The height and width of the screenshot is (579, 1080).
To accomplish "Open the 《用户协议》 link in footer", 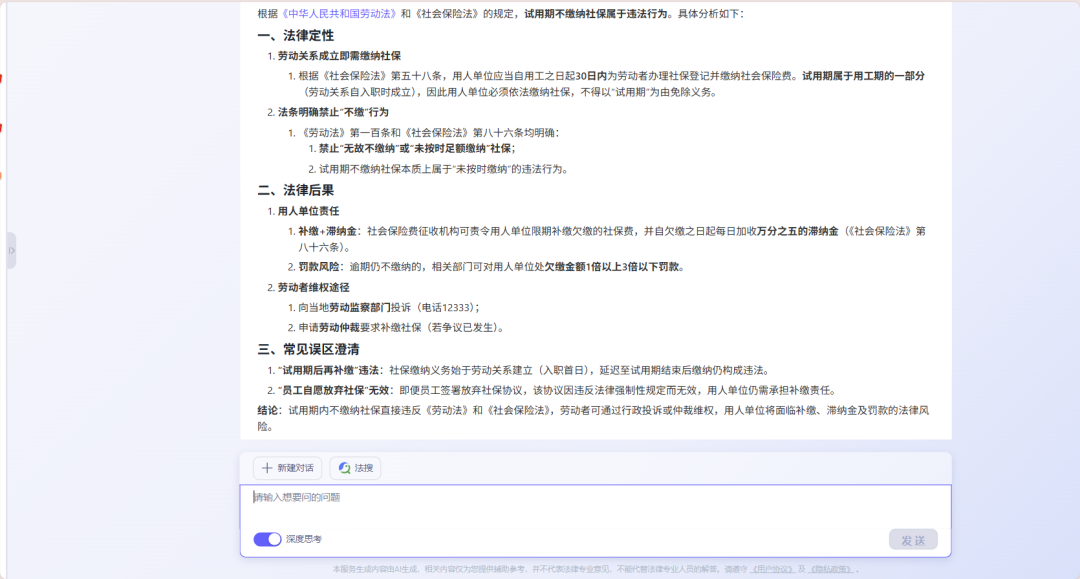I will point(772,569).
